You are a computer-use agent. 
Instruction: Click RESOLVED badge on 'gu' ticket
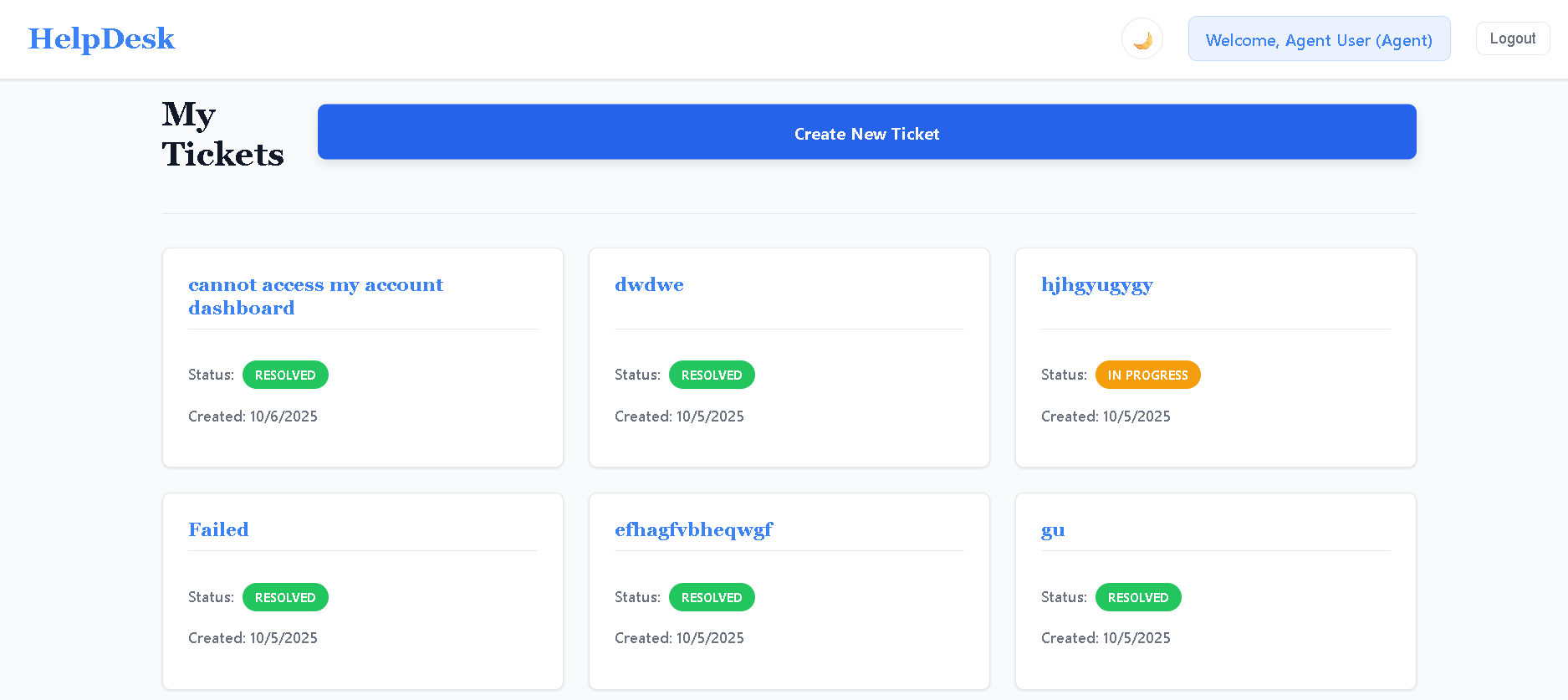point(1138,598)
